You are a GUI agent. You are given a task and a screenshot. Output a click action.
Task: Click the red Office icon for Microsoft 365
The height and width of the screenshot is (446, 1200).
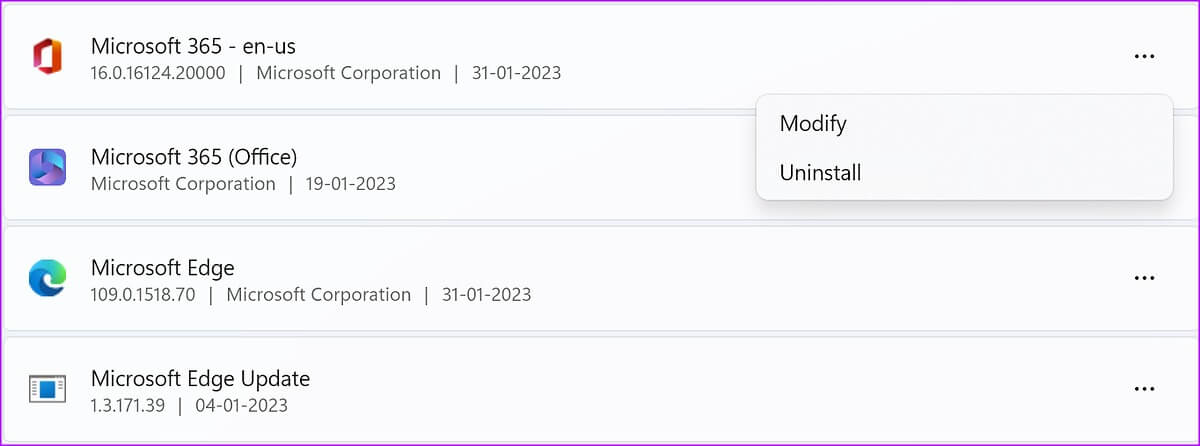pyautogui.click(x=47, y=55)
